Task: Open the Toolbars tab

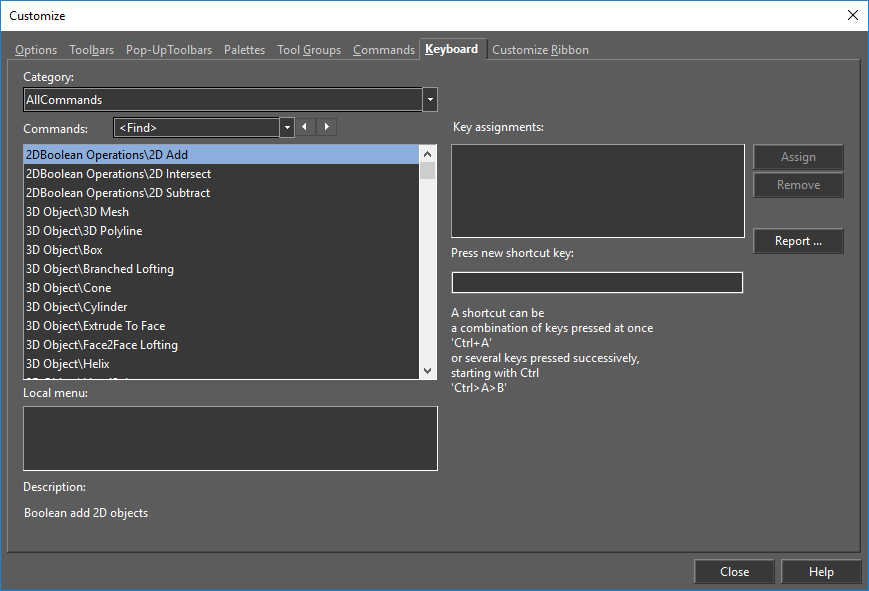Action: pos(91,50)
